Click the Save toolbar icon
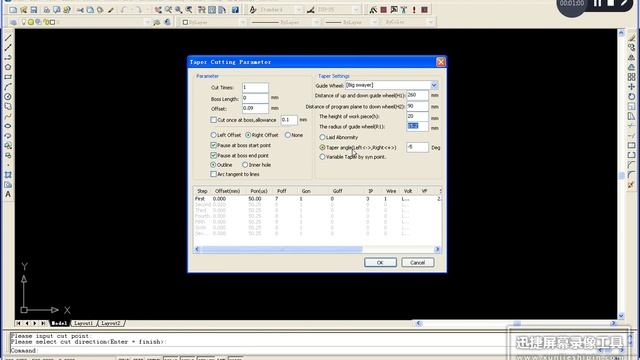Image resolution: width=640 pixels, height=360 pixels. point(33,10)
